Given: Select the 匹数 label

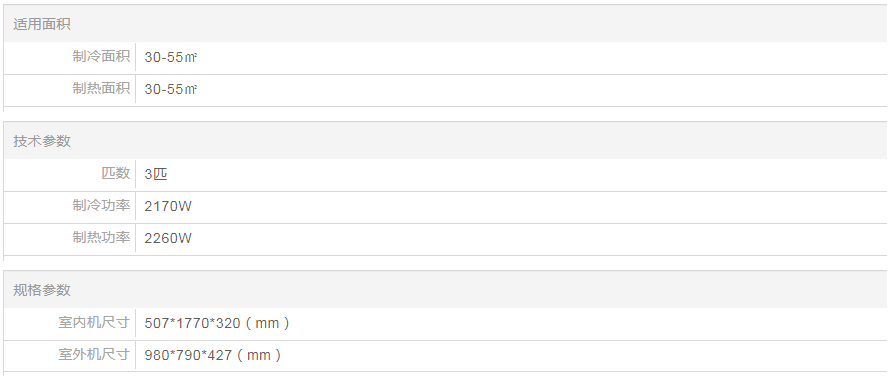Looking at the screenshot, I should [x=116, y=173].
